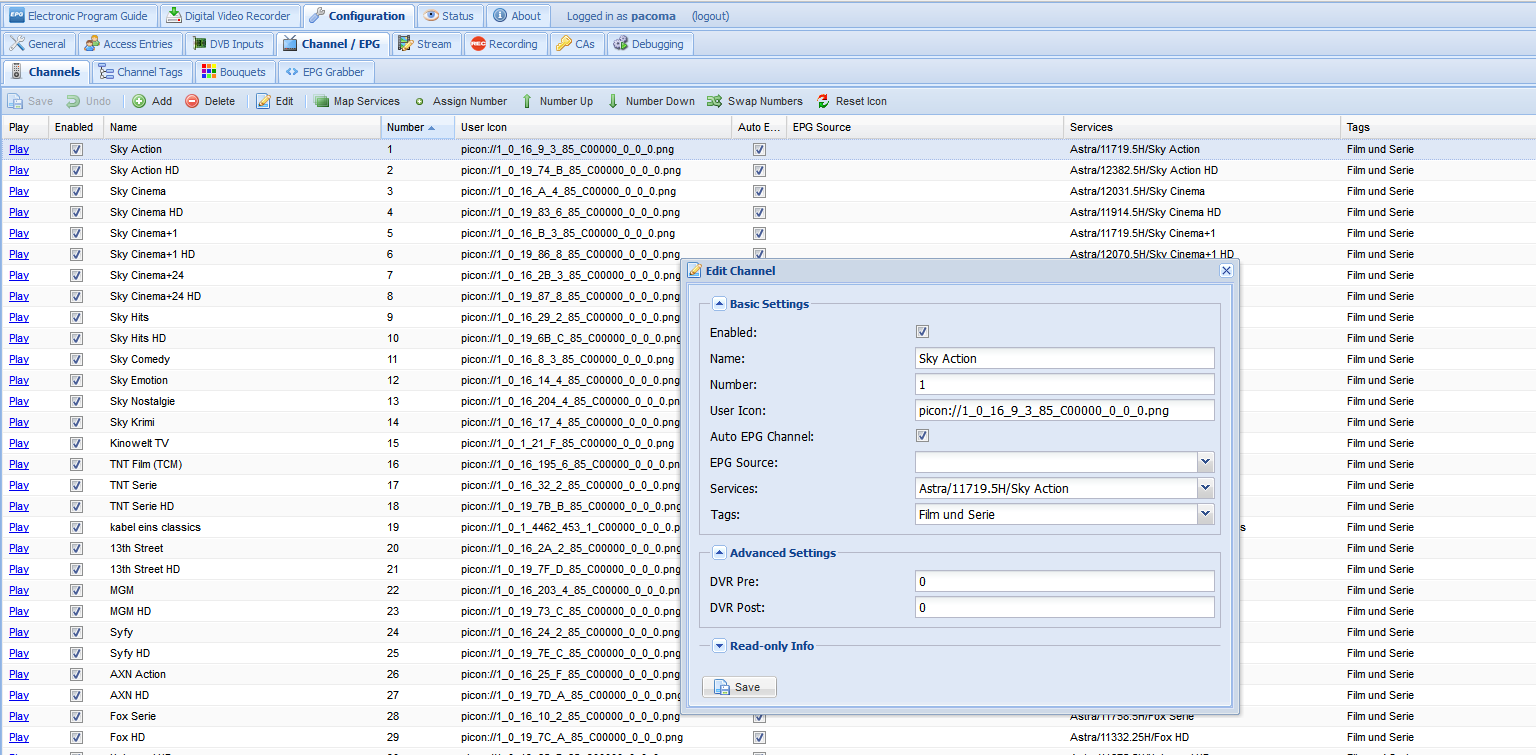Click the Delete toolbar button
Screen dimensions: 1536x755
coord(210,101)
